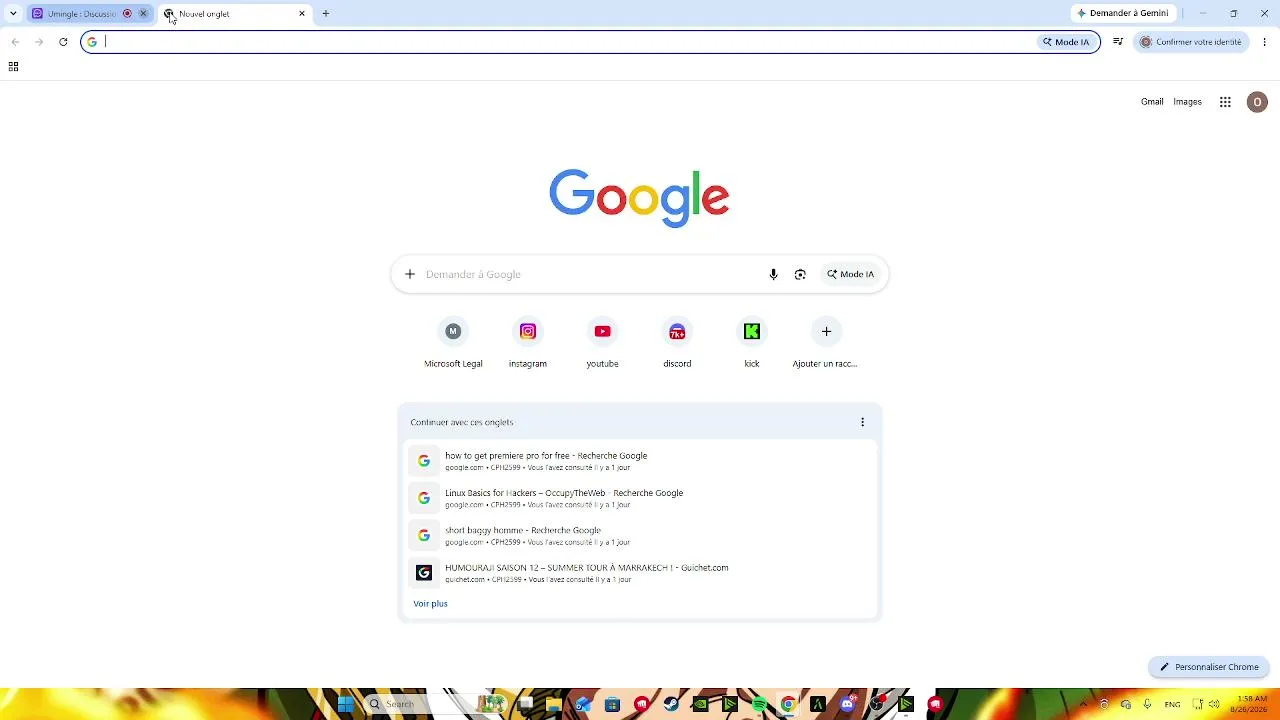The height and width of the screenshot is (720, 1280).
Task: Click the Personnaliser Chrome button
Action: pyautogui.click(x=1209, y=667)
